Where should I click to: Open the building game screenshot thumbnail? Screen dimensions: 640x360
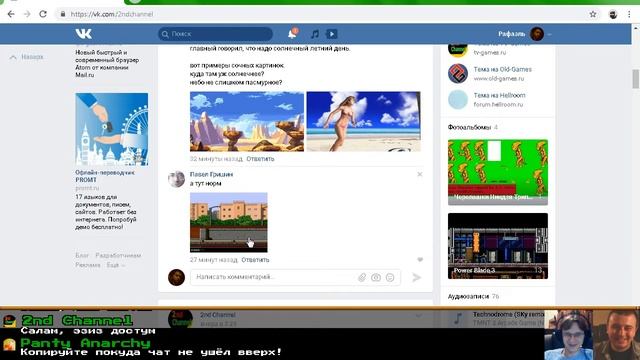pos(229,222)
